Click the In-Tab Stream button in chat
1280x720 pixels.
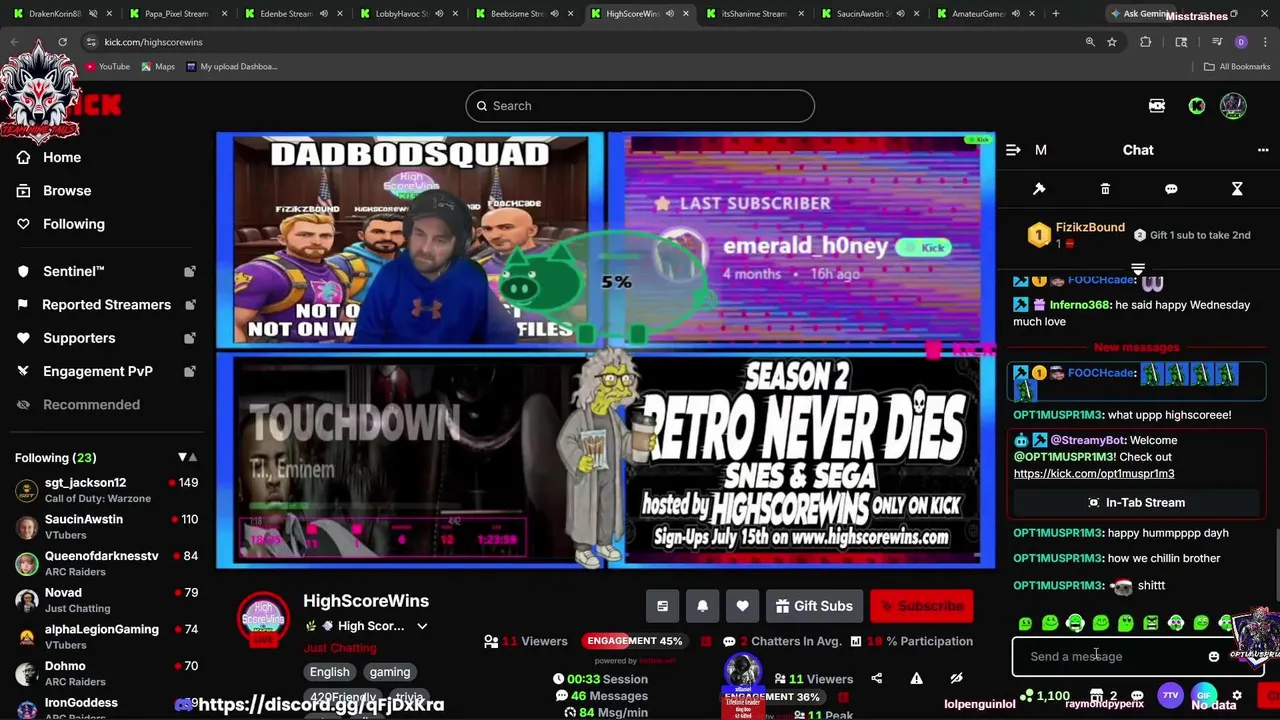point(1137,502)
